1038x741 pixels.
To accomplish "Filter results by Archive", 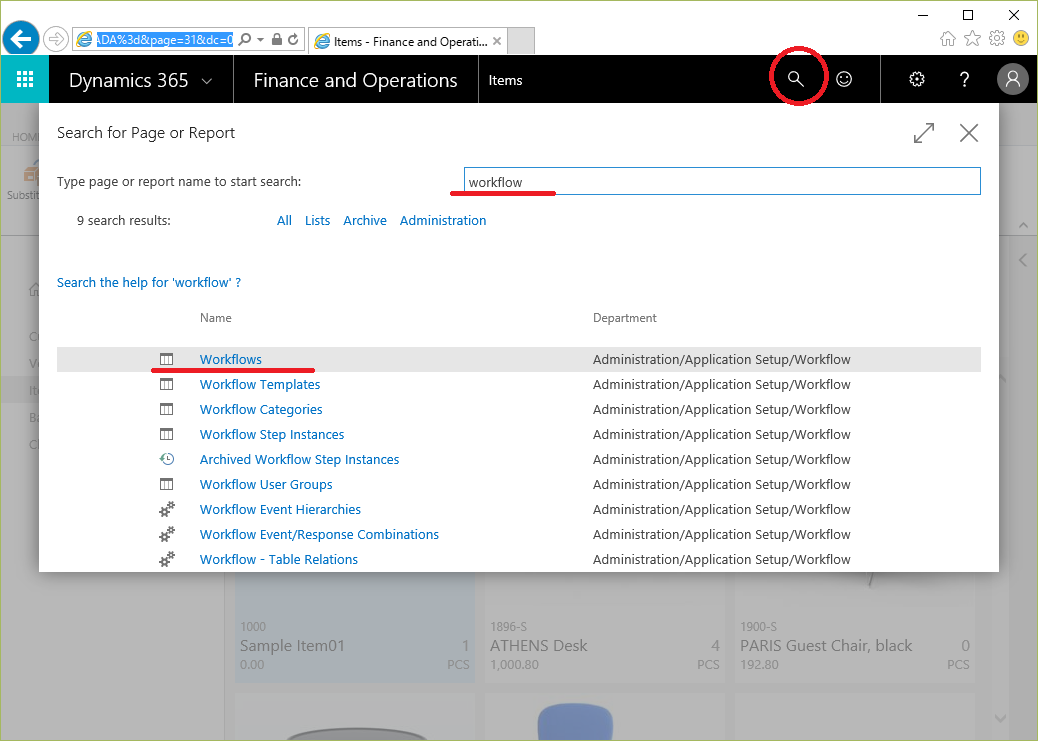I will (365, 221).
